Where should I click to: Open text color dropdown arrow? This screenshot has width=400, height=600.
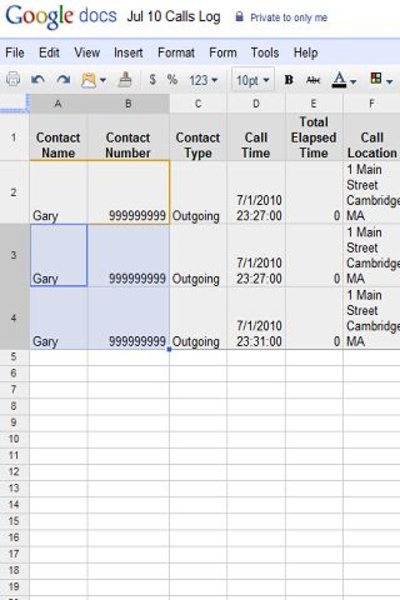pyautogui.click(x=353, y=82)
